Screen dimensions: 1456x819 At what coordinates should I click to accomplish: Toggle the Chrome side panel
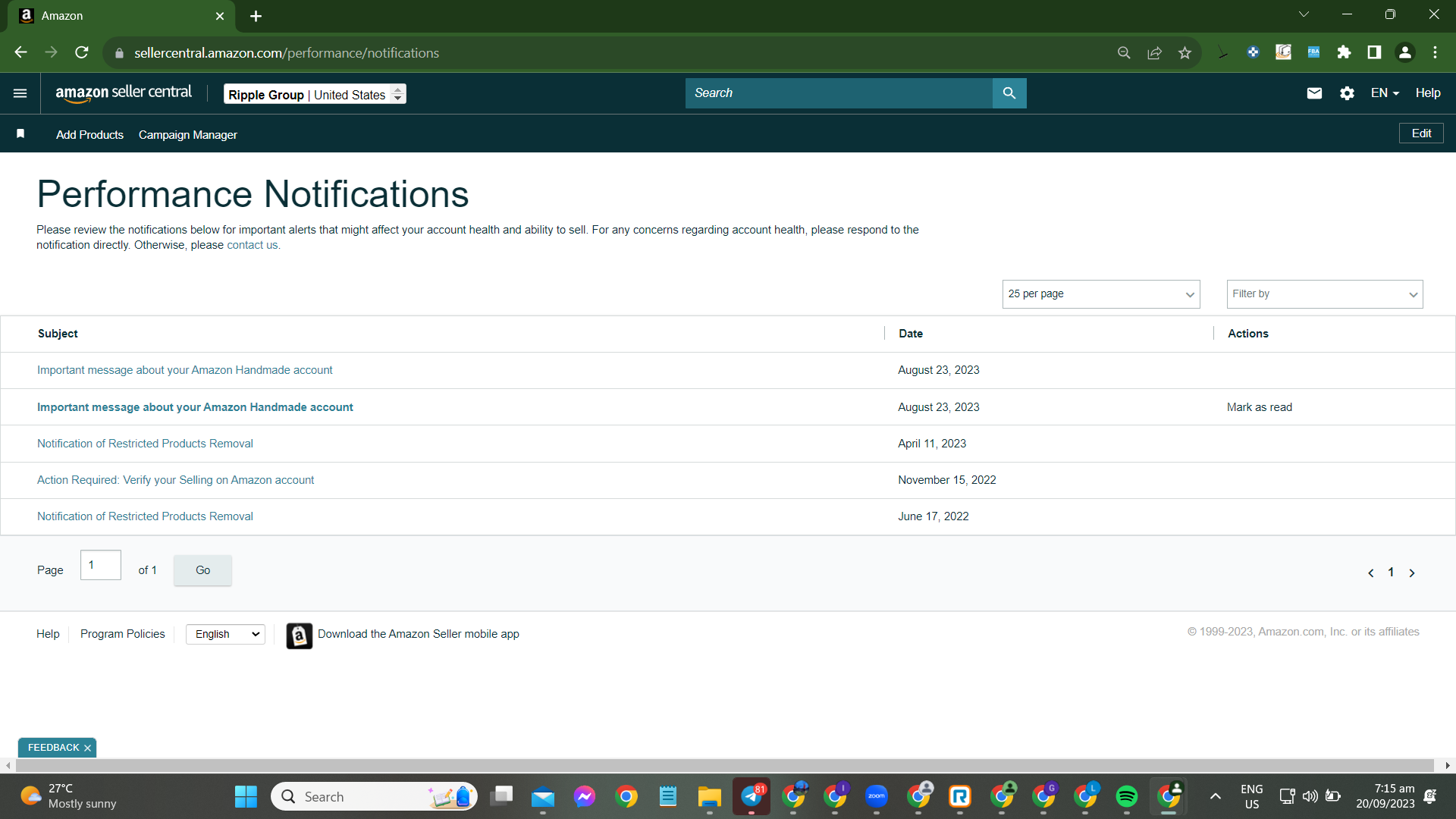1374,52
